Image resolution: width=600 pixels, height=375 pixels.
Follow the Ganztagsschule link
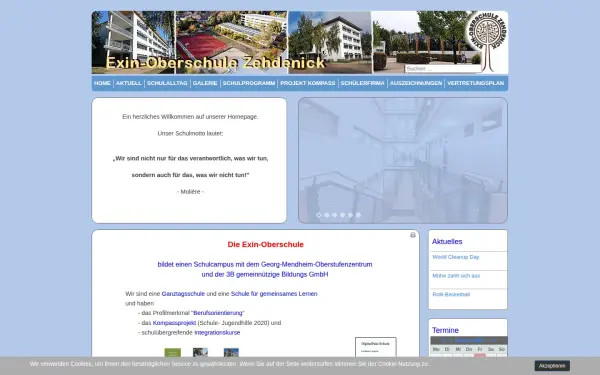[183, 294]
